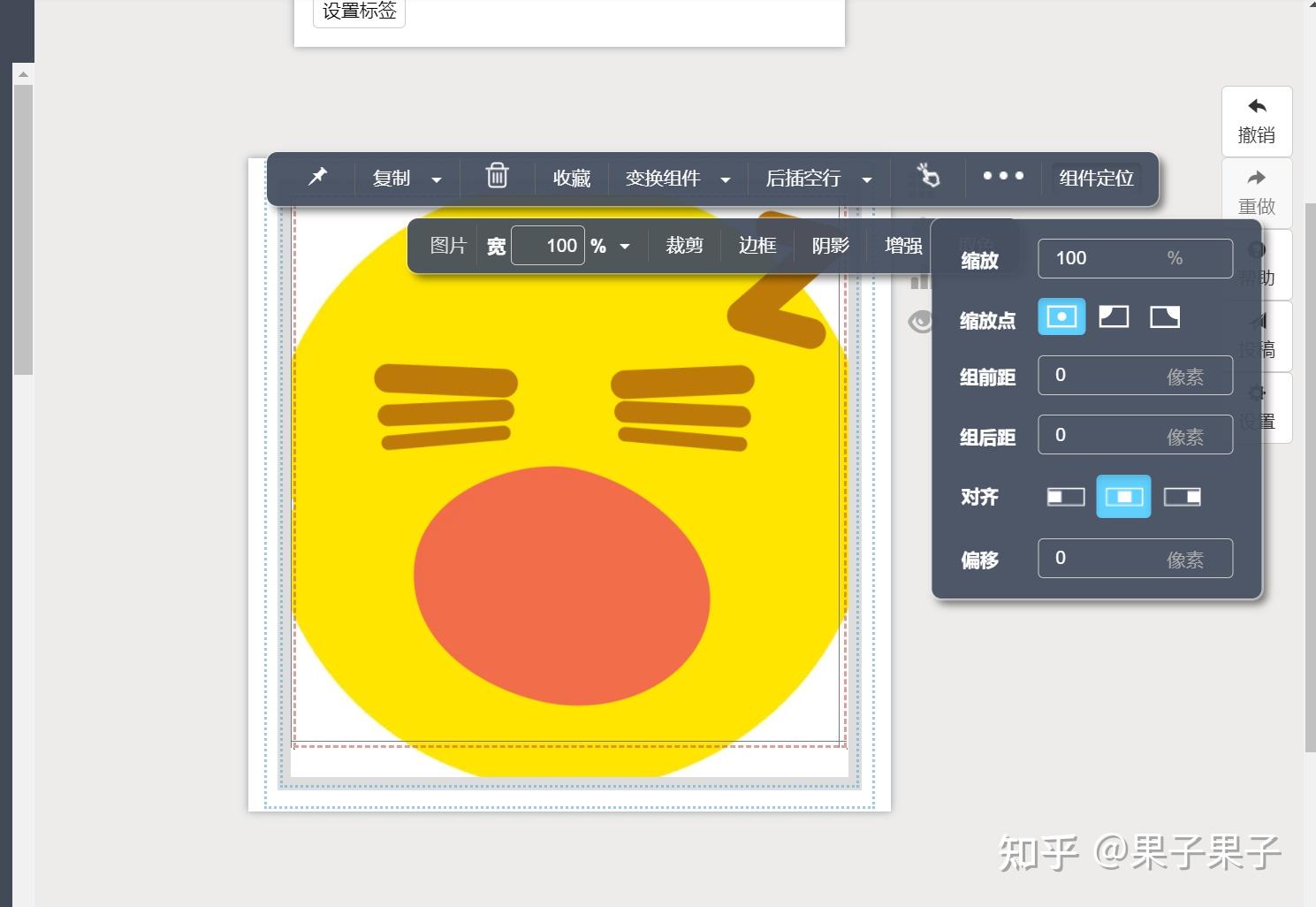Click the left scrollbar up arrow
The width and height of the screenshot is (1316, 907).
23,75
